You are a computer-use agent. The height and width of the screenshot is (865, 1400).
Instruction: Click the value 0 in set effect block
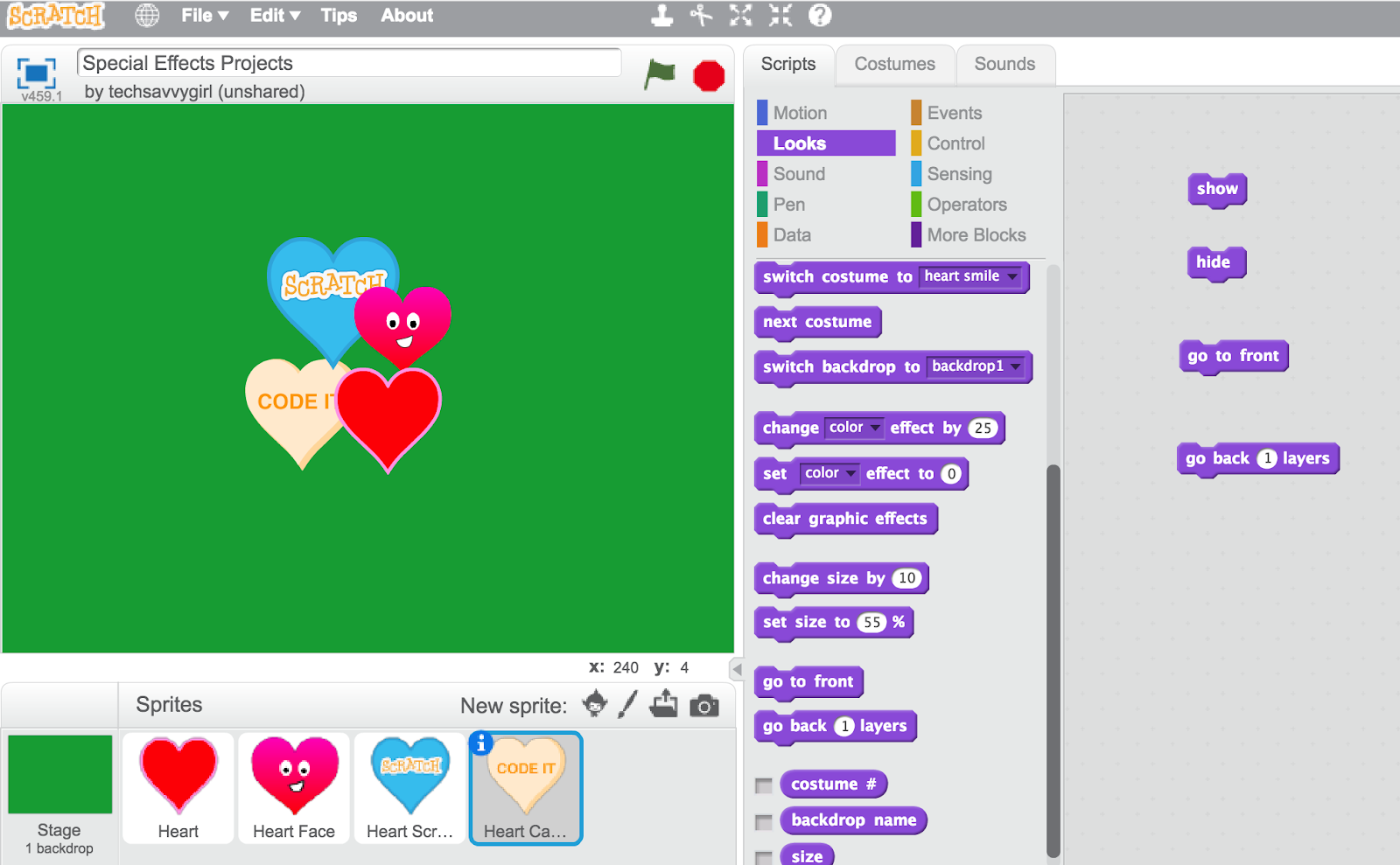(951, 474)
